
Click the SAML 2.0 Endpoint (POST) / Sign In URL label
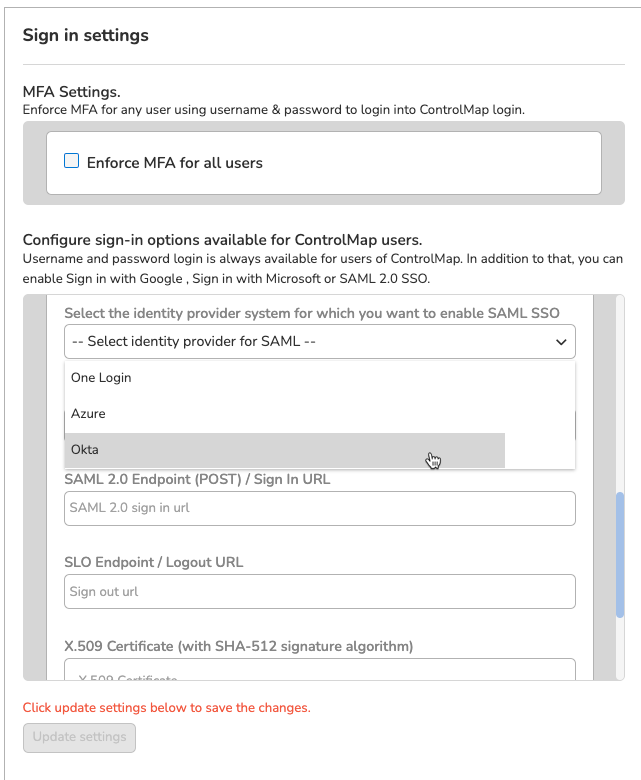click(197, 479)
